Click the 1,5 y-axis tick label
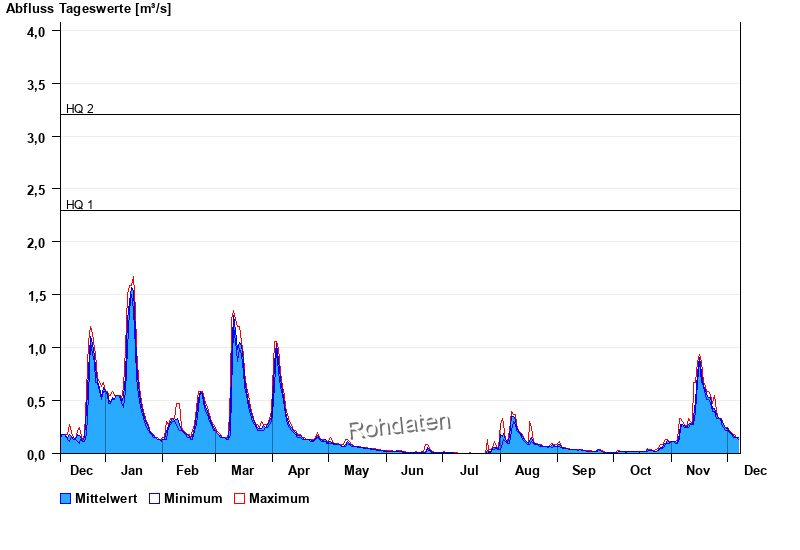The width and height of the screenshot is (800, 550). point(36,296)
